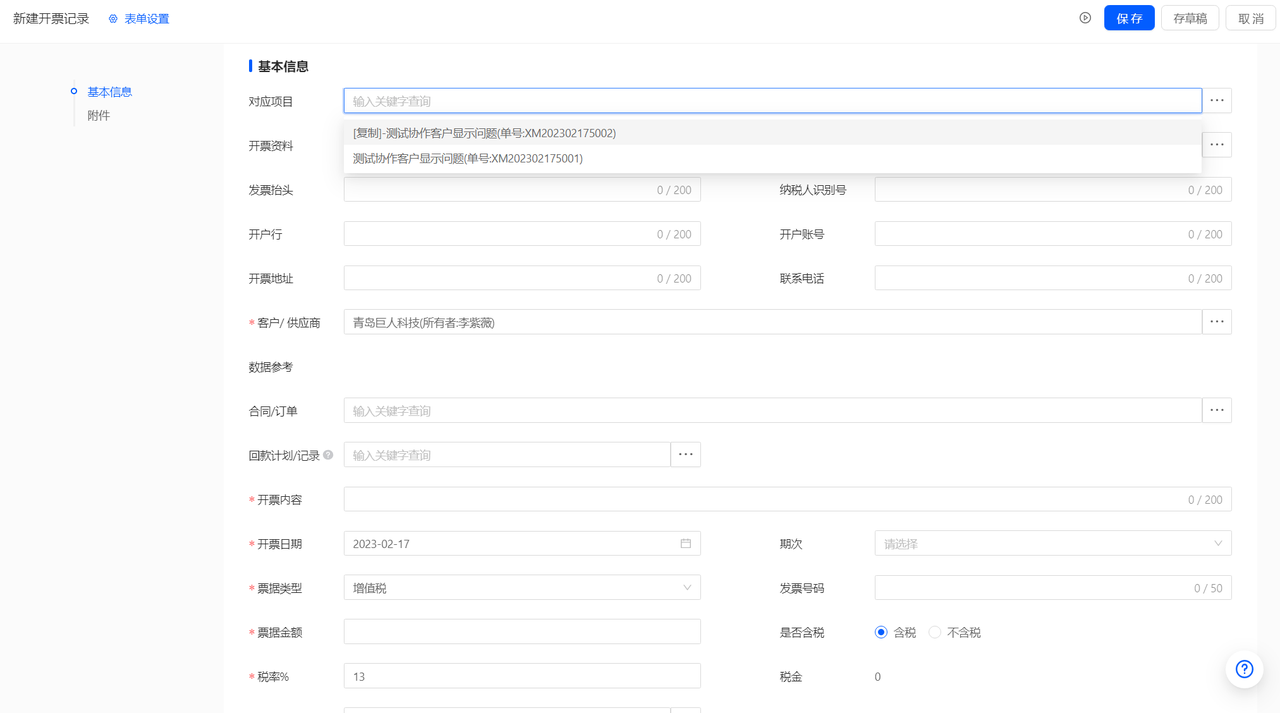1280x713 pixels.
Task: Click the blue 保存 button
Action: coord(1129,18)
